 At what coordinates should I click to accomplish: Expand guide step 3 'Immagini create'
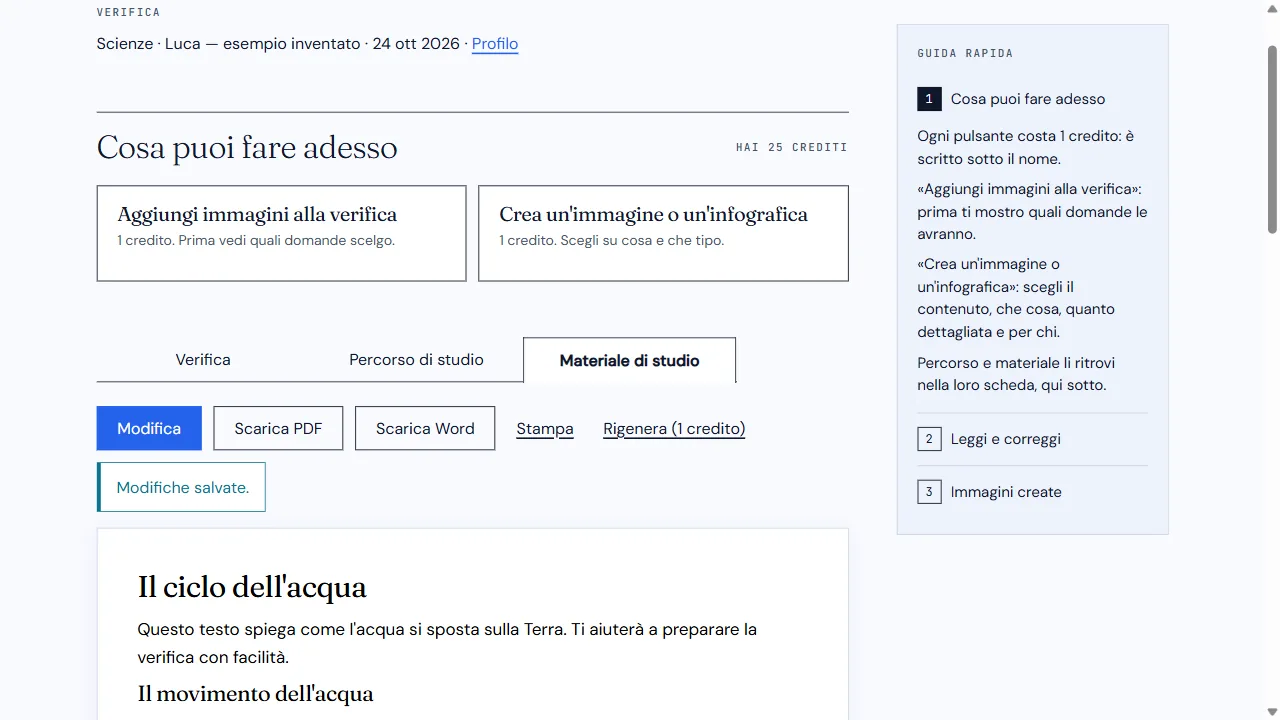click(x=1032, y=492)
